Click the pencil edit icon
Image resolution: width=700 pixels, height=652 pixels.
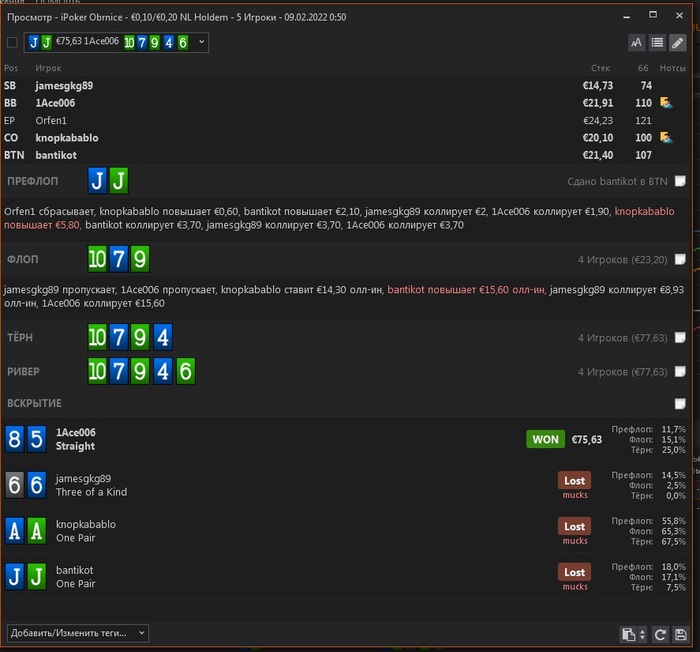678,42
